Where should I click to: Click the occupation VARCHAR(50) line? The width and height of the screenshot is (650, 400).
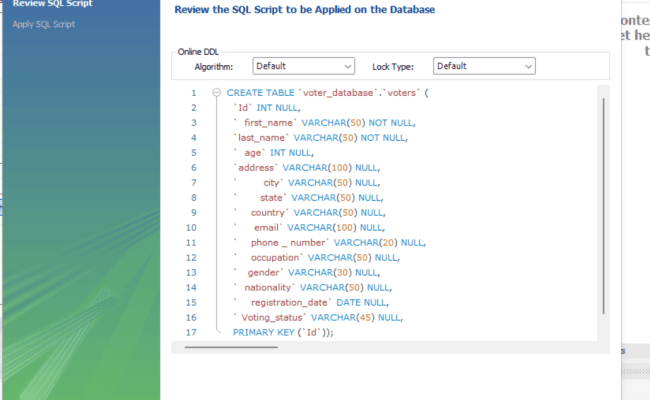(x=316, y=257)
